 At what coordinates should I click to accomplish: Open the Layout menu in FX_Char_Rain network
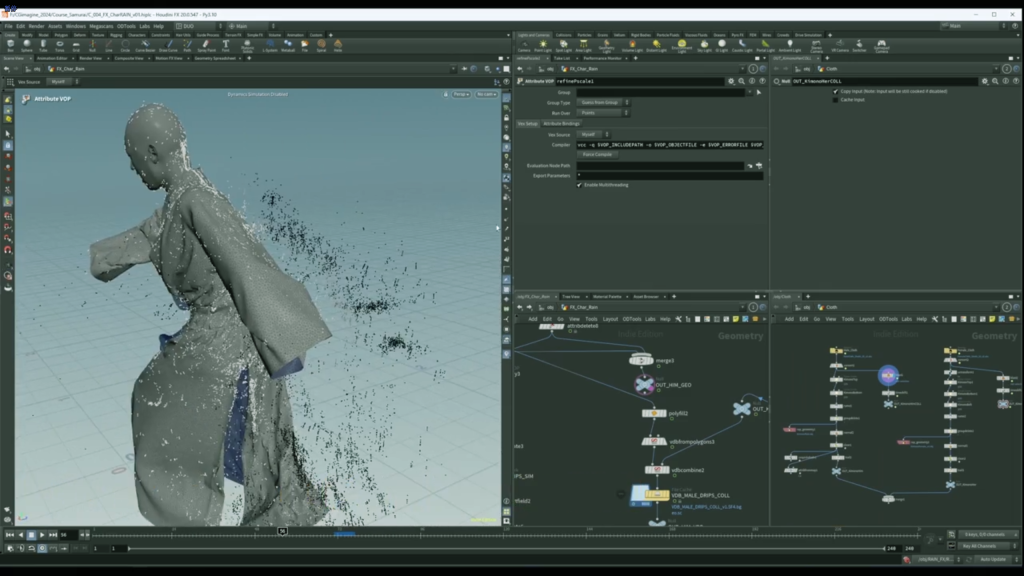pyautogui.click(x=610, y=319)
